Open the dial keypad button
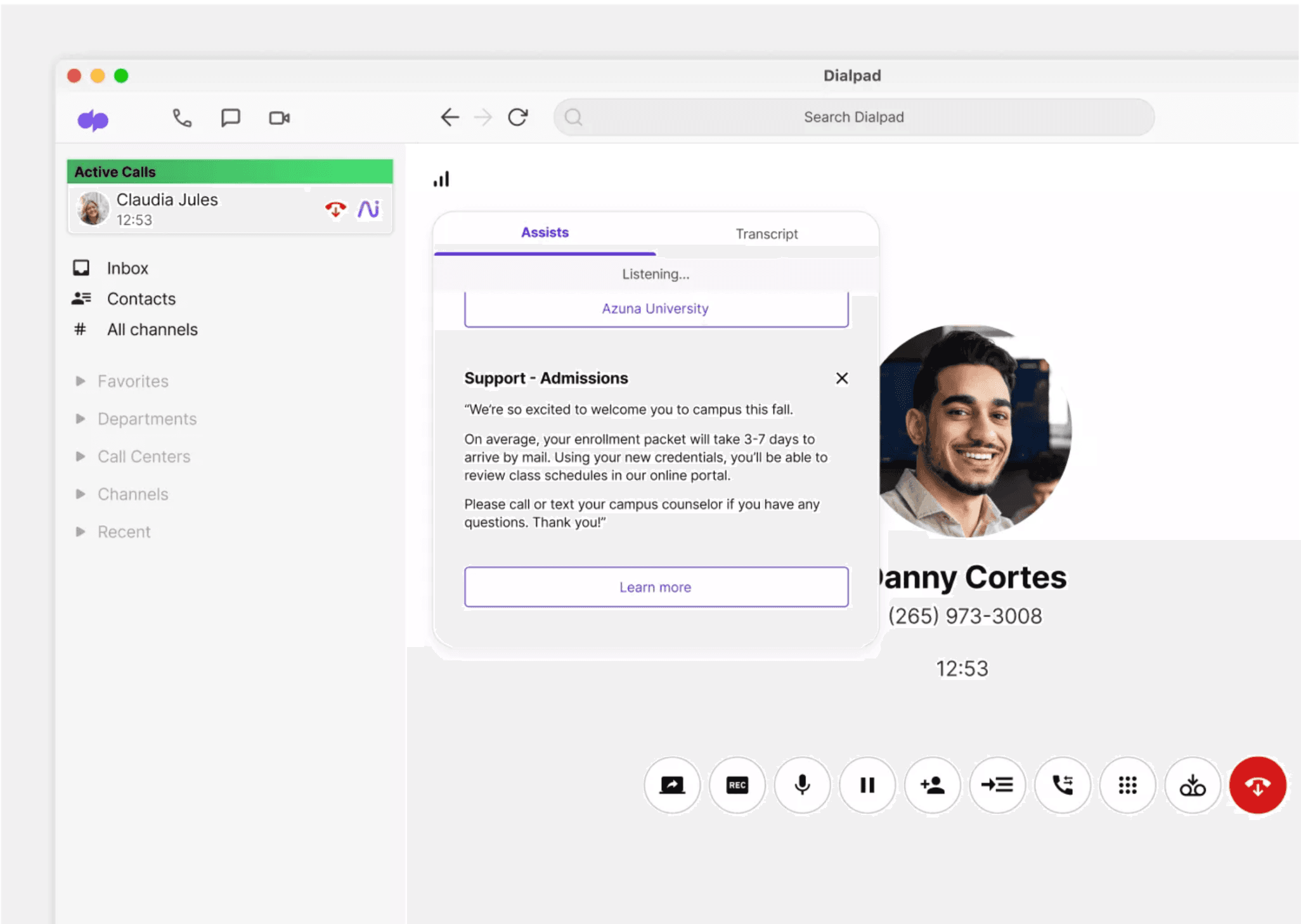The width and height of the screenshot is (1301, 924). tap(1127, 785)
